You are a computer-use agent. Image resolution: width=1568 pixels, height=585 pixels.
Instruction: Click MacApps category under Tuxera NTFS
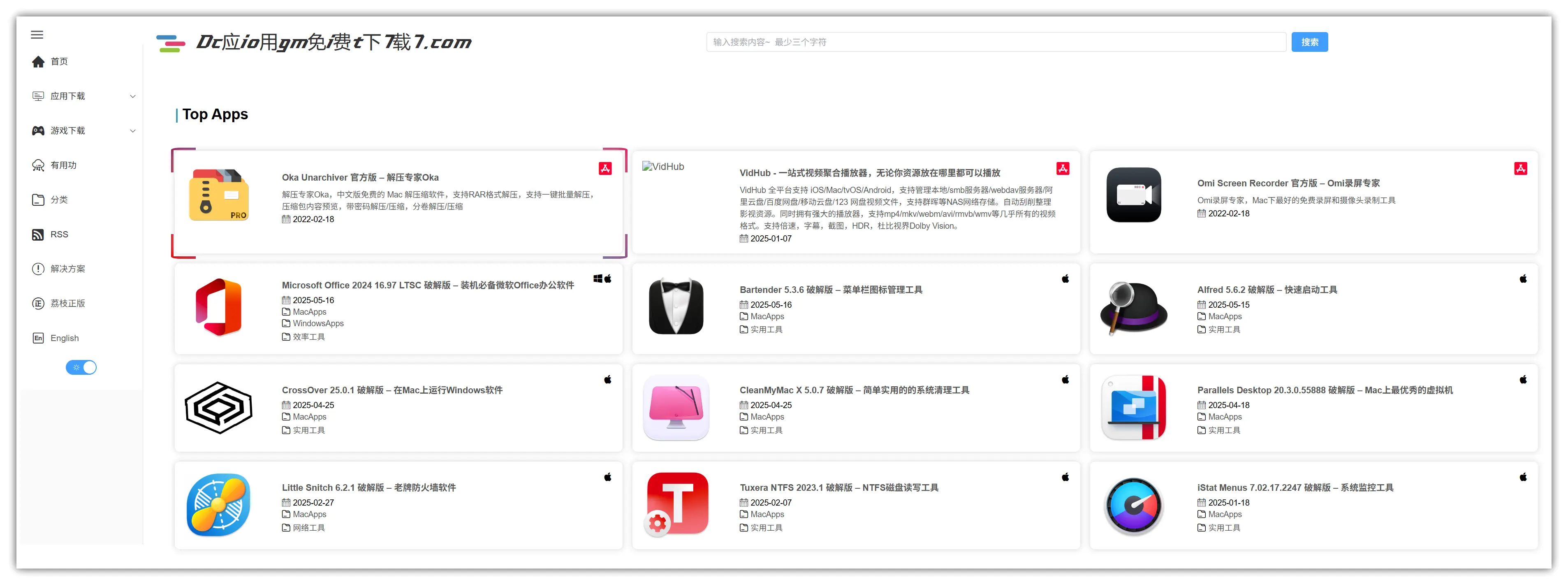coord(767,515)
